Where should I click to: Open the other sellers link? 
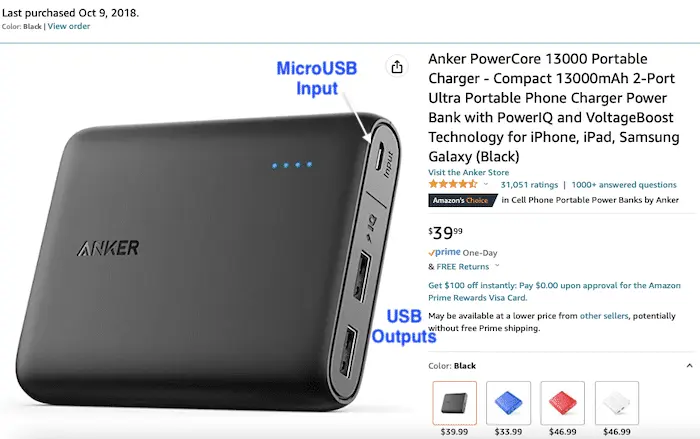coord(604,316)
